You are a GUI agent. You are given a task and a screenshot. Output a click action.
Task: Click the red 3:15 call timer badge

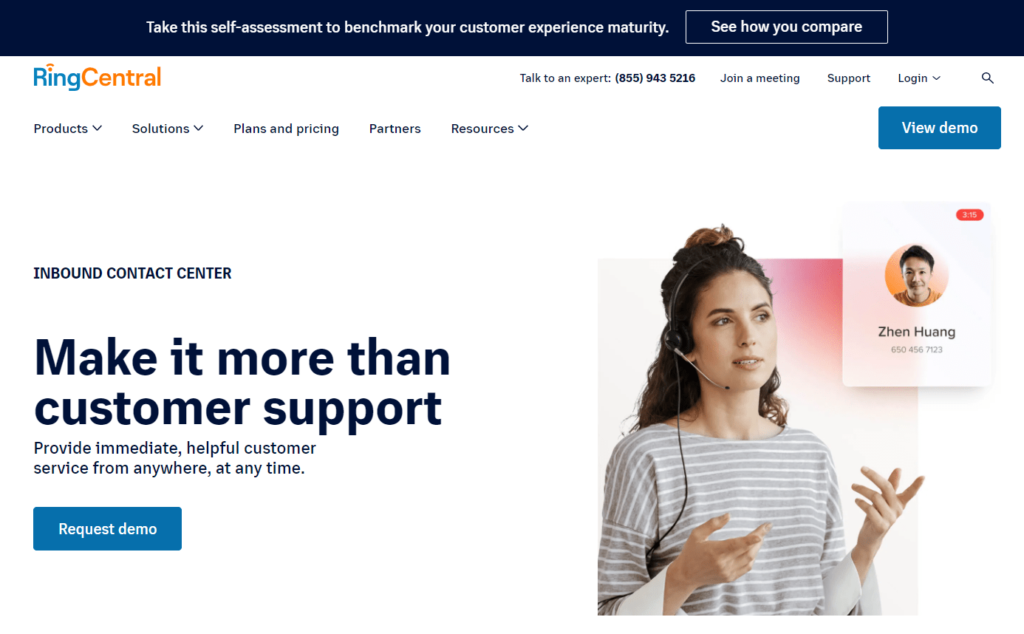click(x=969, y=215)
